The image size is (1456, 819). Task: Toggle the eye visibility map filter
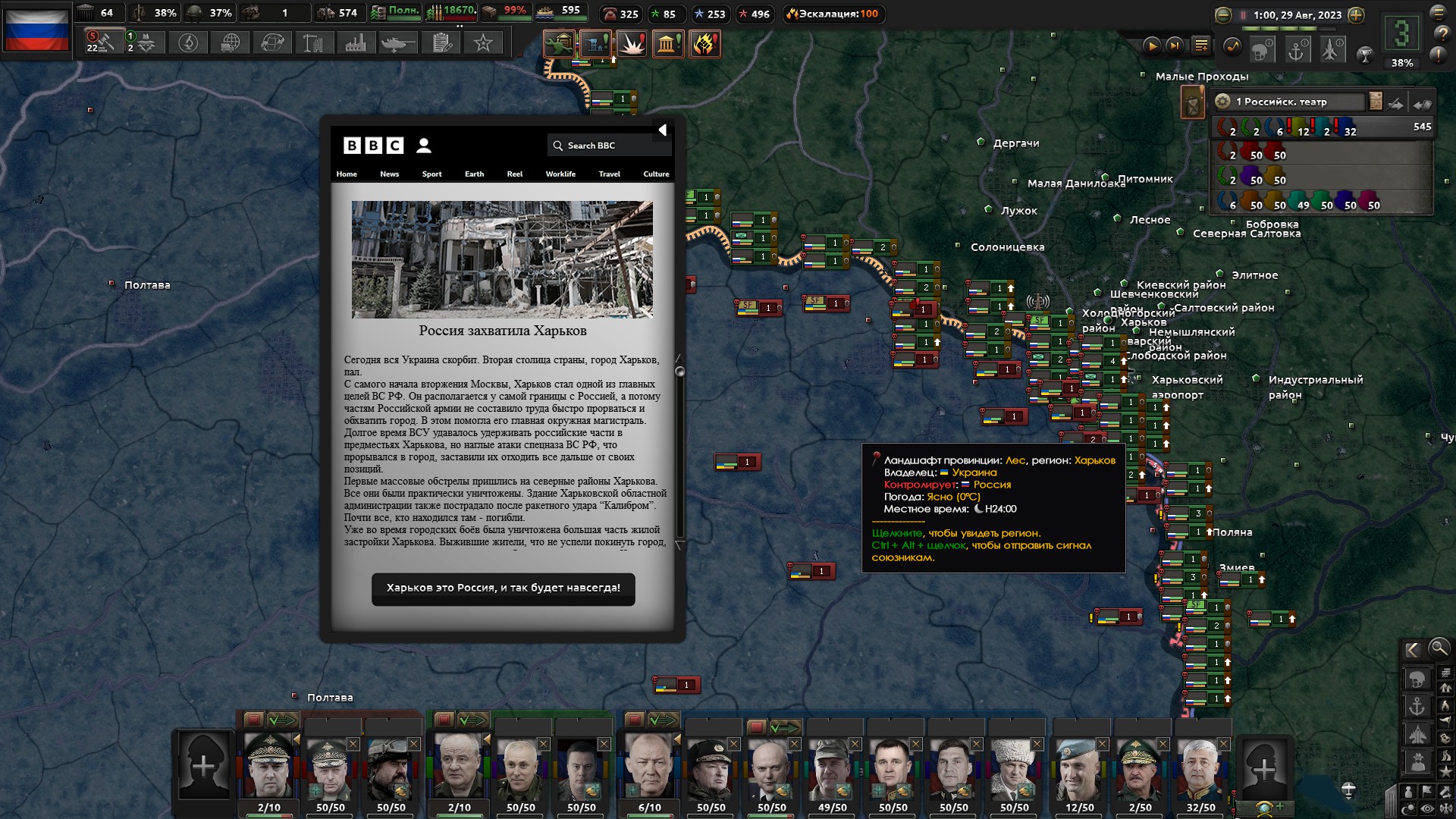[x=1426, y=808]
